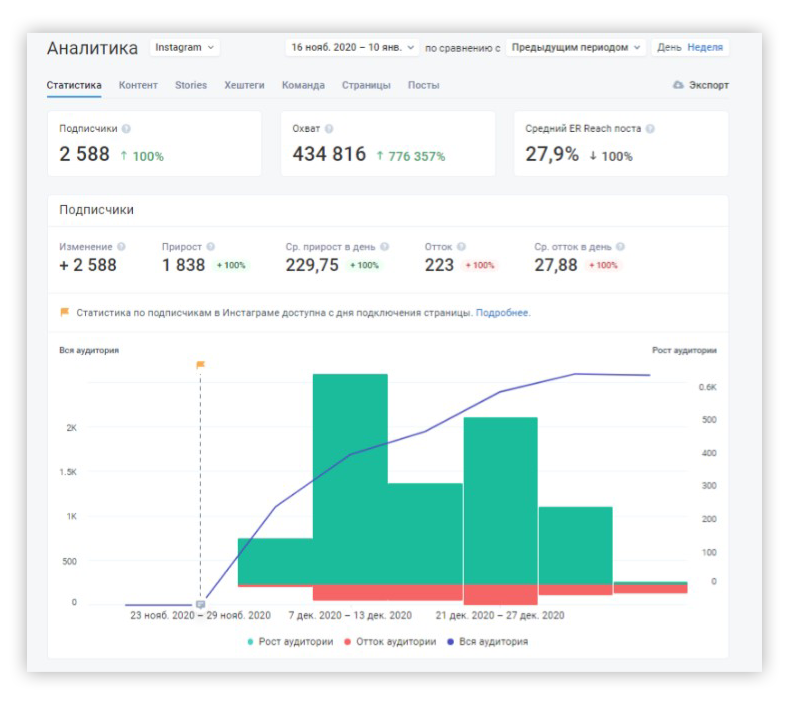Click help icon beside Средний ER Reach поста
796x715 pixels.
(x=650, y=129)
